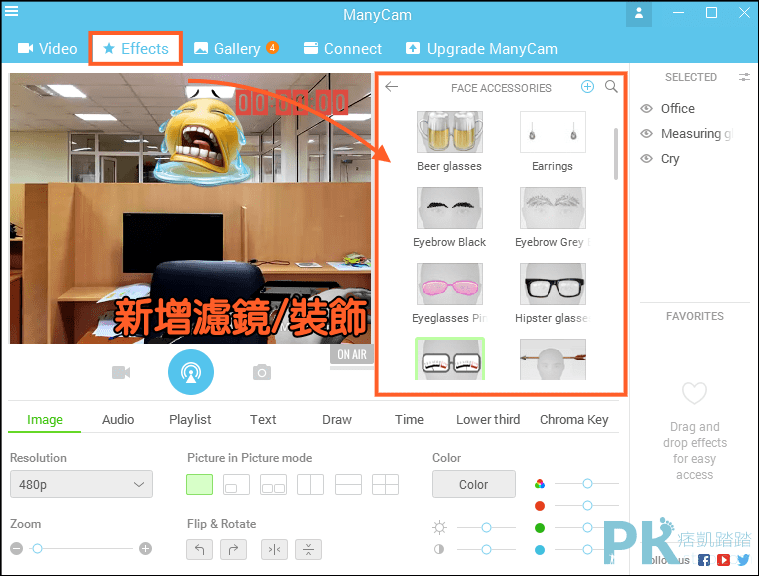
Task: Toggle visibility of Office effect
Action: [647, 108]
